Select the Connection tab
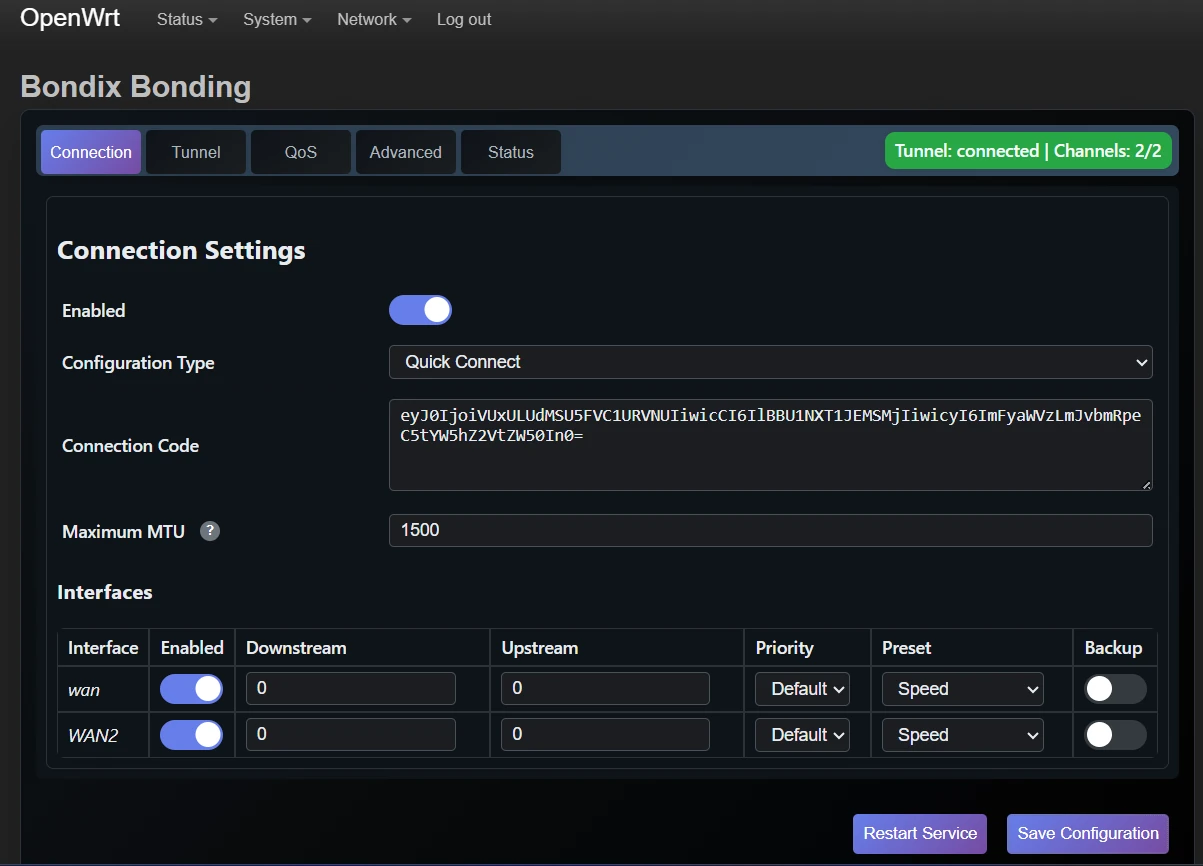Image resolution: width=1203 pixels, height=866 pixels. pyautogui.click(x=91, y=152)
